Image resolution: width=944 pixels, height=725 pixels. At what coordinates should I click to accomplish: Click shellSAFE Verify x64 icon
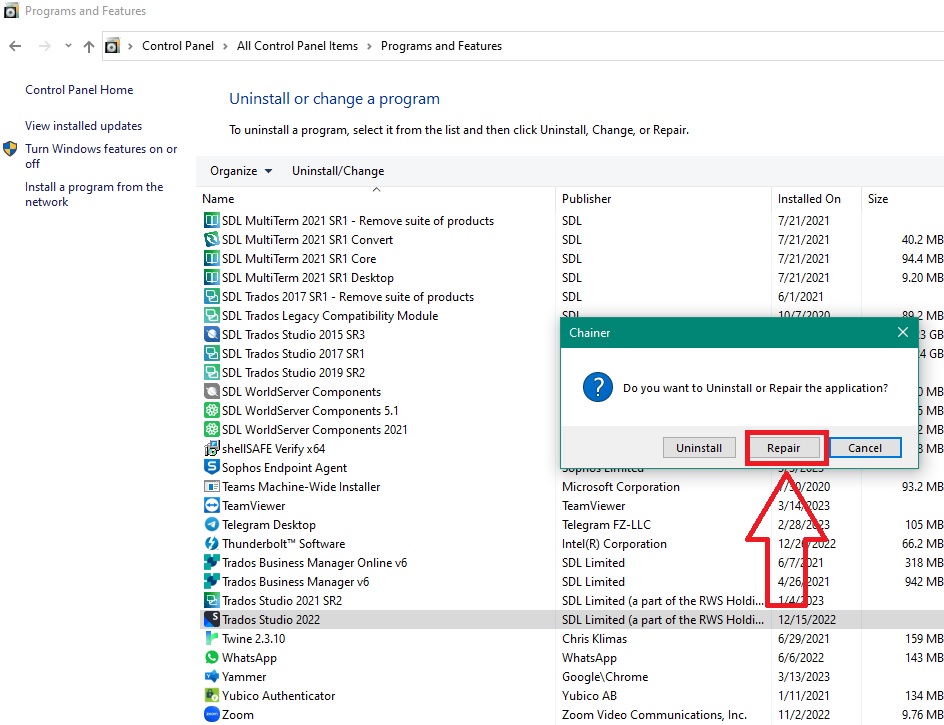211,449
